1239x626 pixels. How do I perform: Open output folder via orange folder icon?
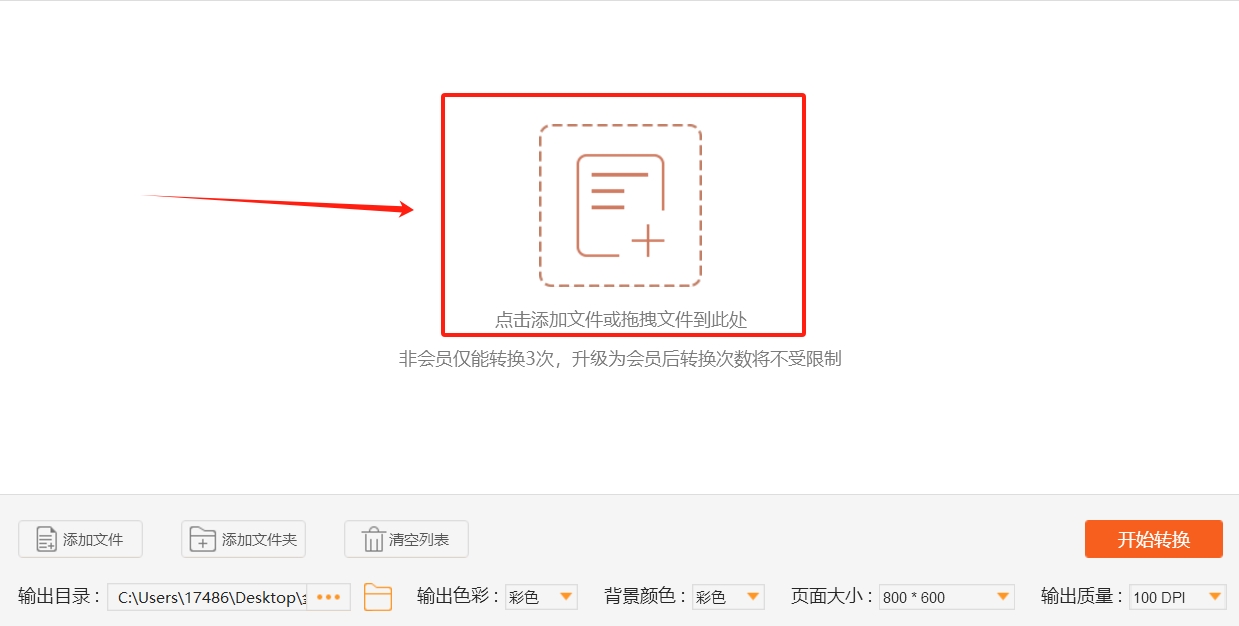(377, 596)
